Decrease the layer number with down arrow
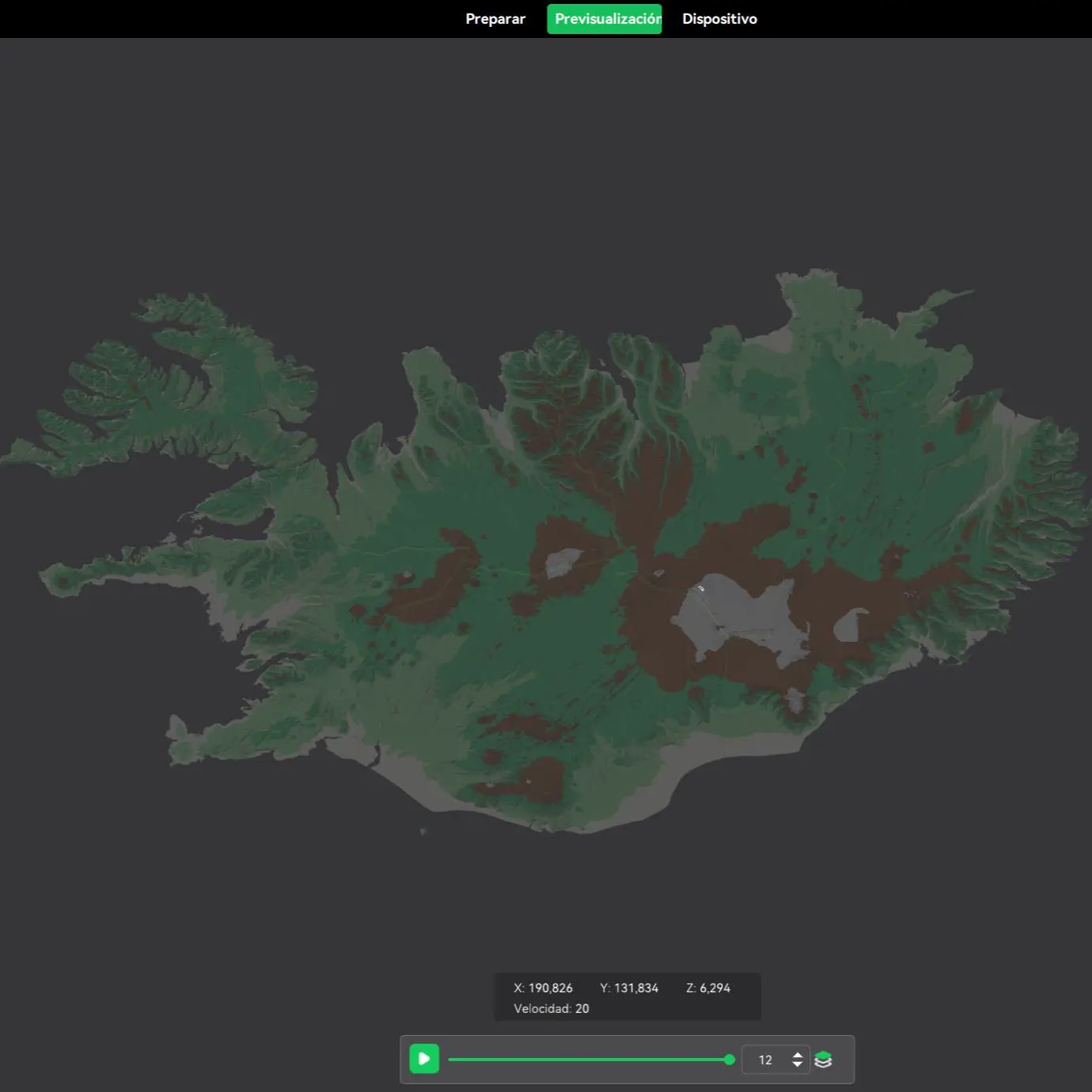 (798, 1064)
